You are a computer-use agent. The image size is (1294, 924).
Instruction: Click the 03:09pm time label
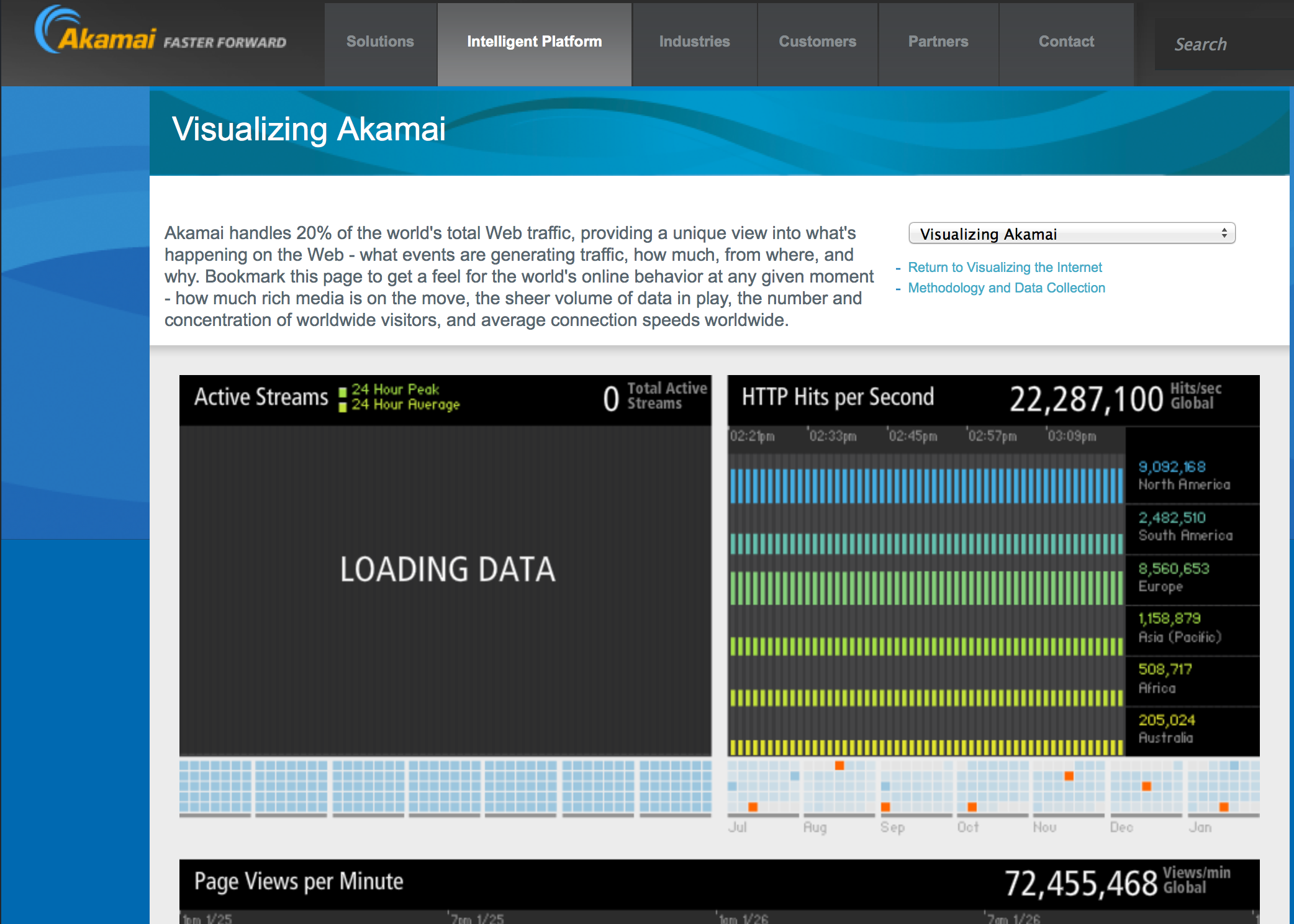click(1072, 436)
